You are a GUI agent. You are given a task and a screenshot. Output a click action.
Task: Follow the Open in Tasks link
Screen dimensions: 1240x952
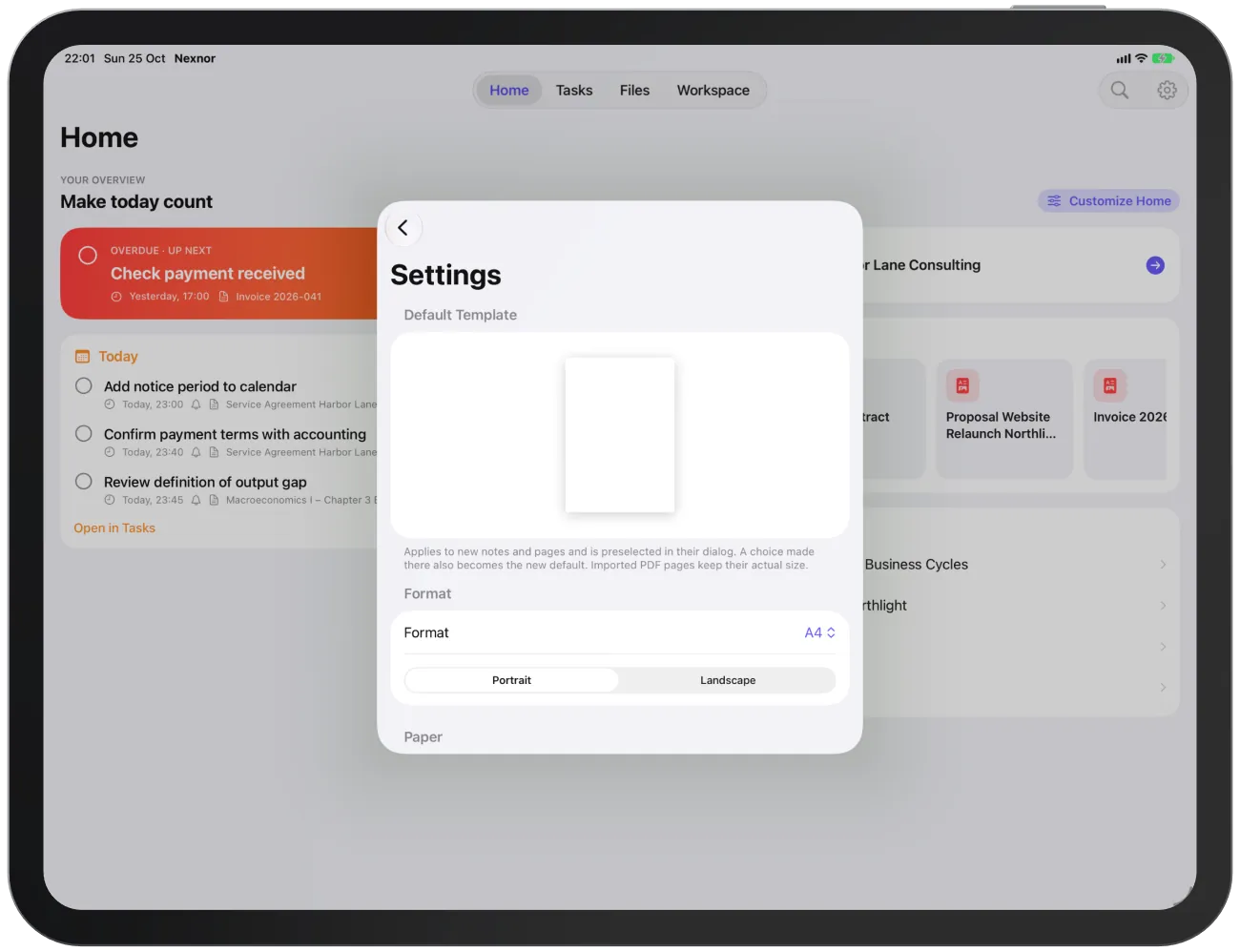click(x=114, y=528)
